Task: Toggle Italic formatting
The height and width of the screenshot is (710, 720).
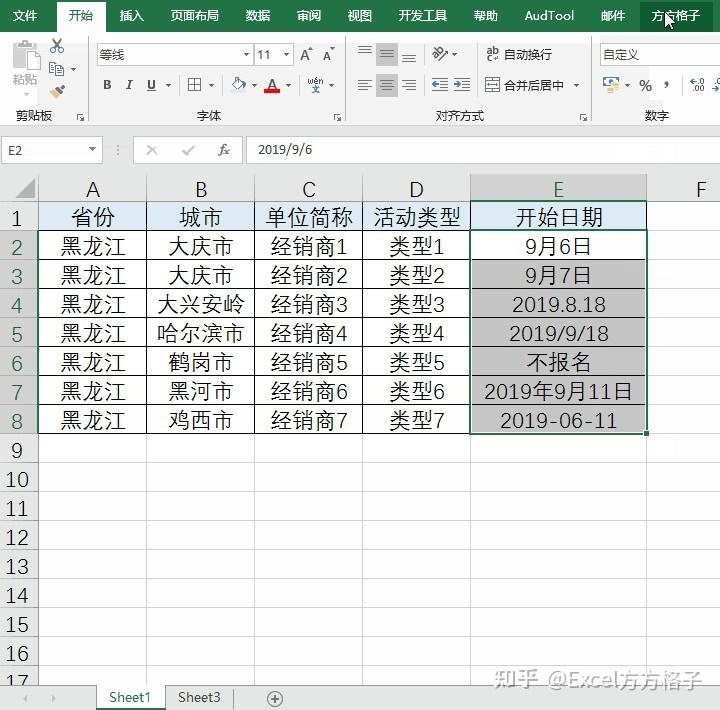Action: pyautogui.click(x=129, y=85)
